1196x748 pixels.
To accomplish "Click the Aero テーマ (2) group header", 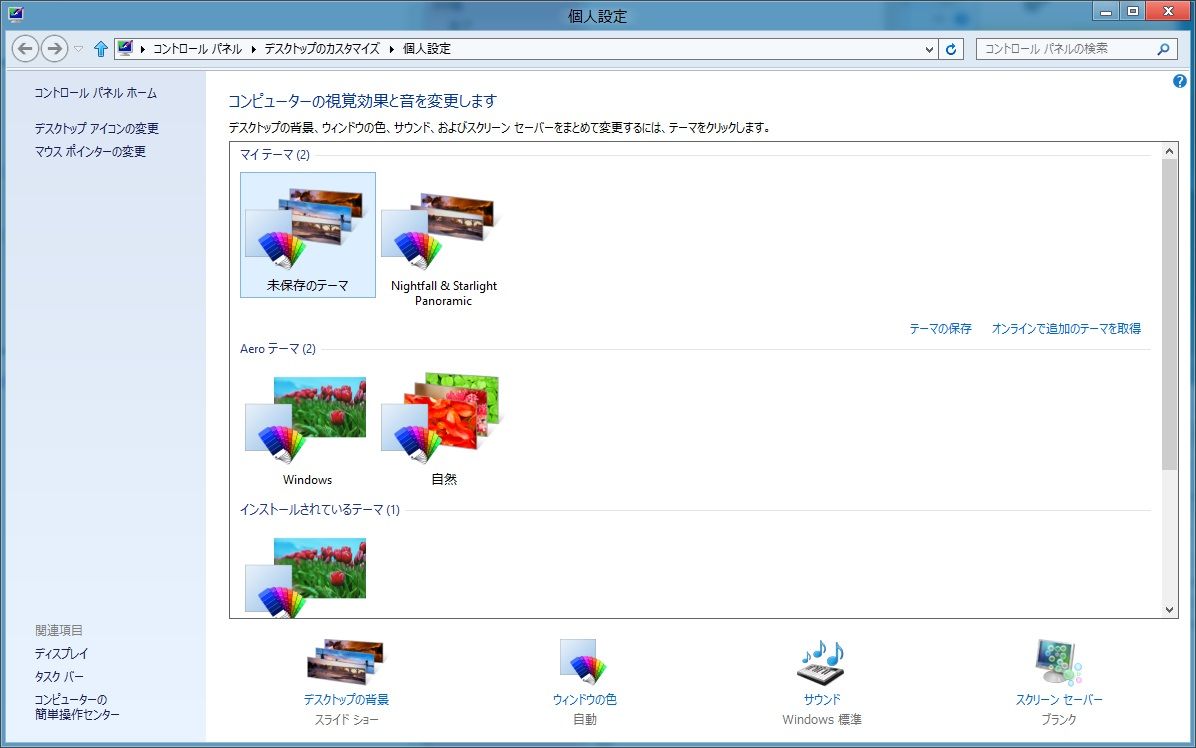I will [278, 348].
